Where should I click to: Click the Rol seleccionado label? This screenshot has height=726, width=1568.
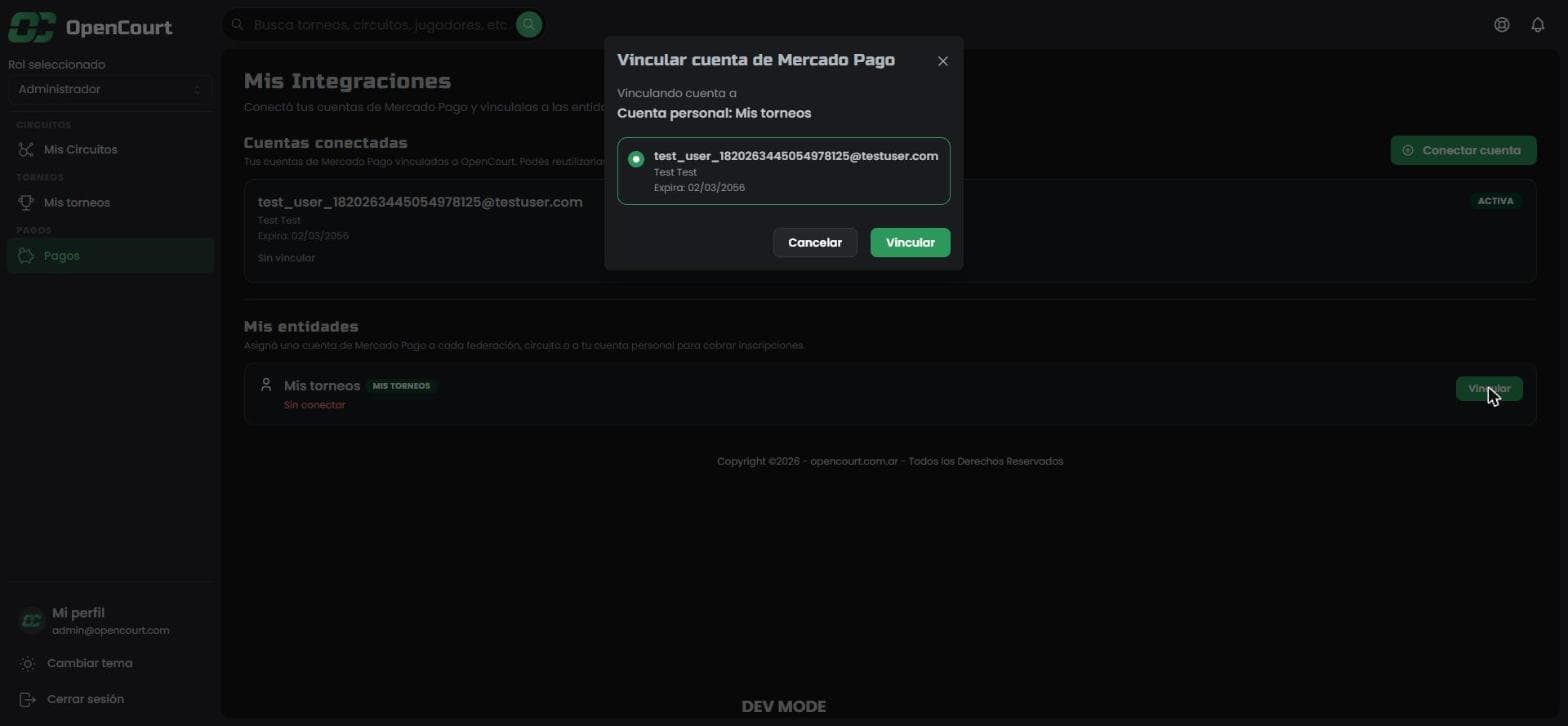coord(57,65)
